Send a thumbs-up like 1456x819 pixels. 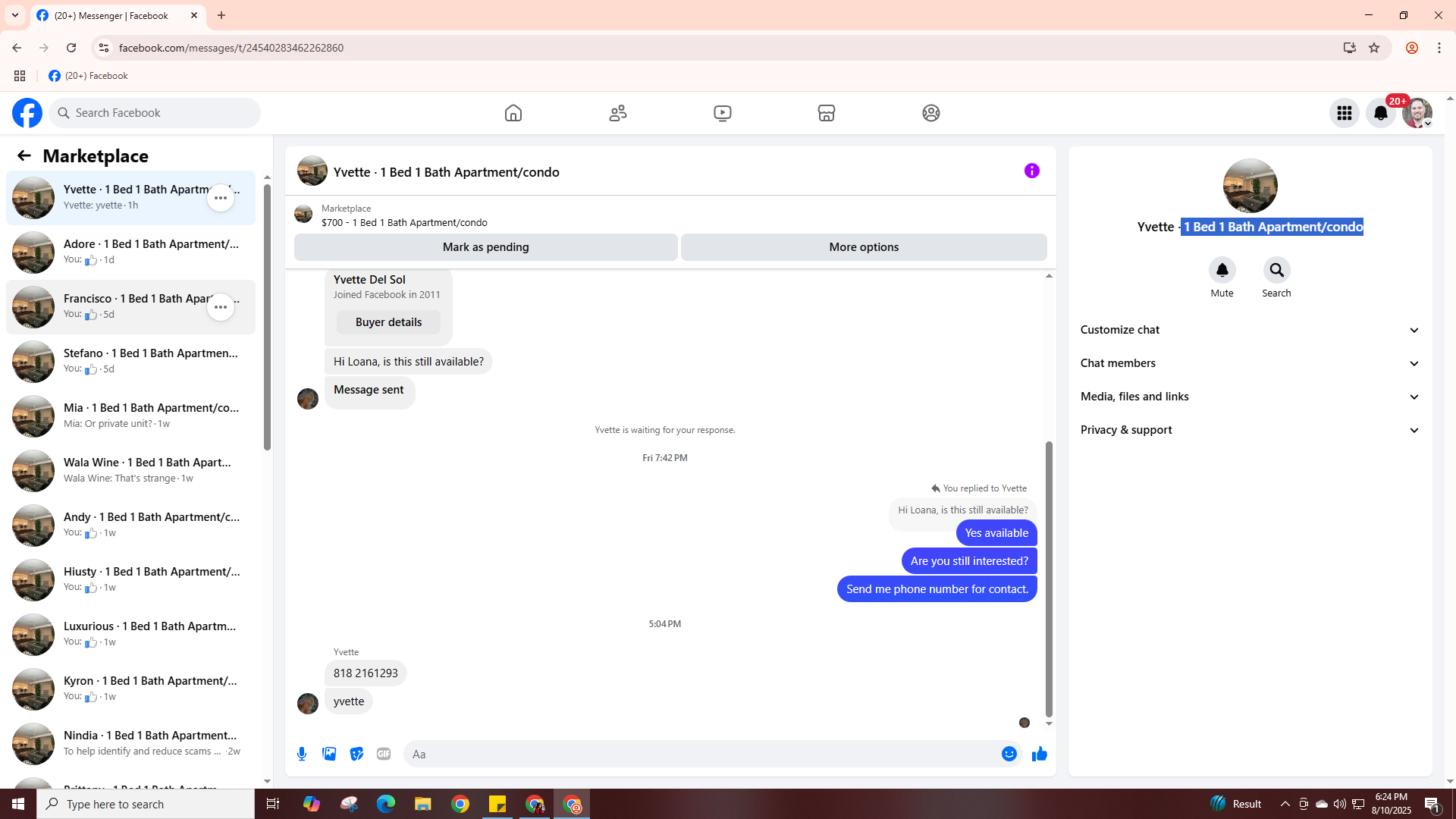[1039, 754]
